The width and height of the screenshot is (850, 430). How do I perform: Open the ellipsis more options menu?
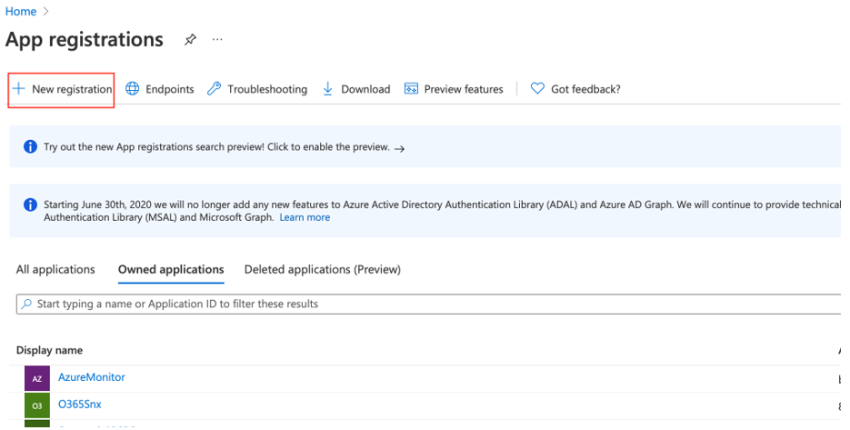pyautogui.click(x=217, y=41)
